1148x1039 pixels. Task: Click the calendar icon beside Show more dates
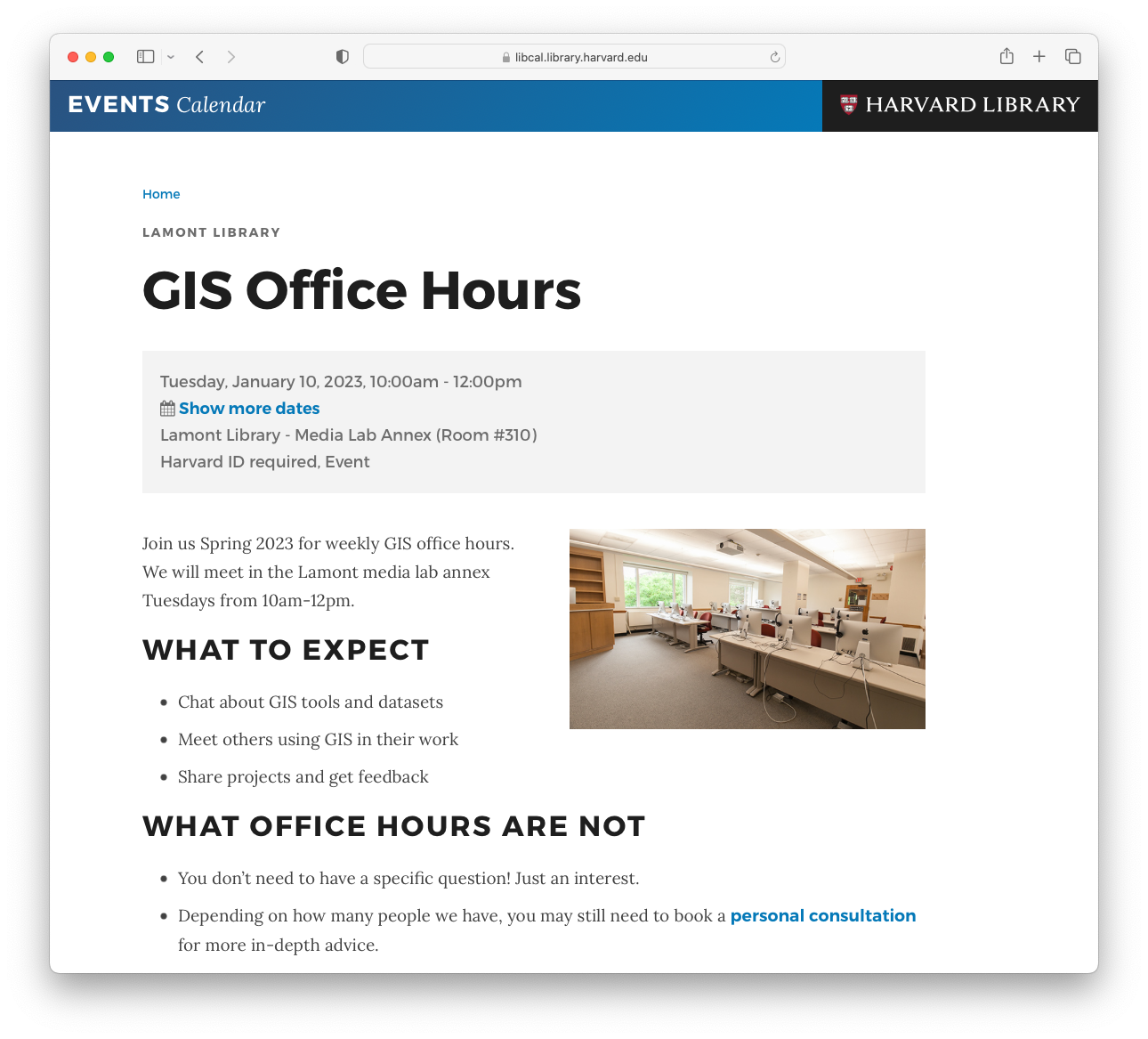pos(167,409)
